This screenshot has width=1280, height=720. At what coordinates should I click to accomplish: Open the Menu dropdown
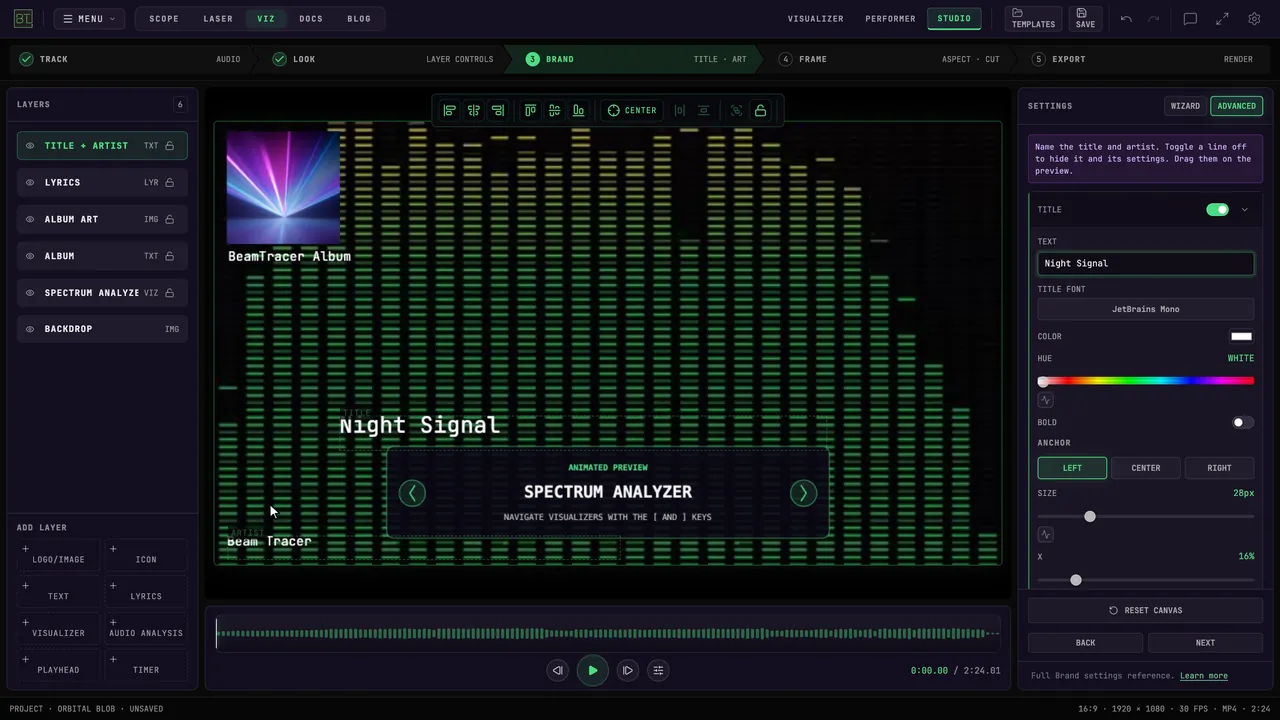[x=89, y=19]
